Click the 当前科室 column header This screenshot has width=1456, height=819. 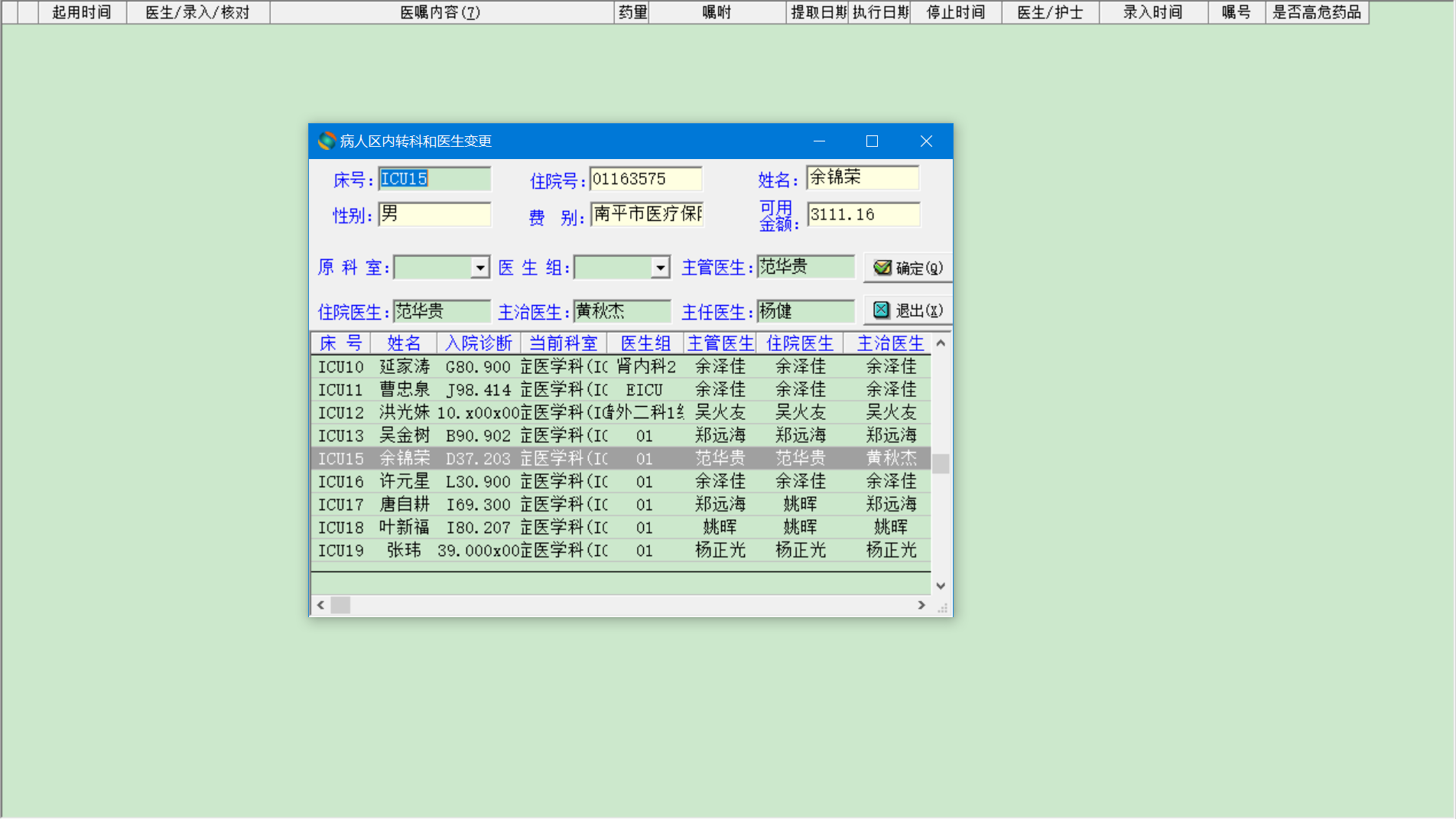tap(564, 343)
